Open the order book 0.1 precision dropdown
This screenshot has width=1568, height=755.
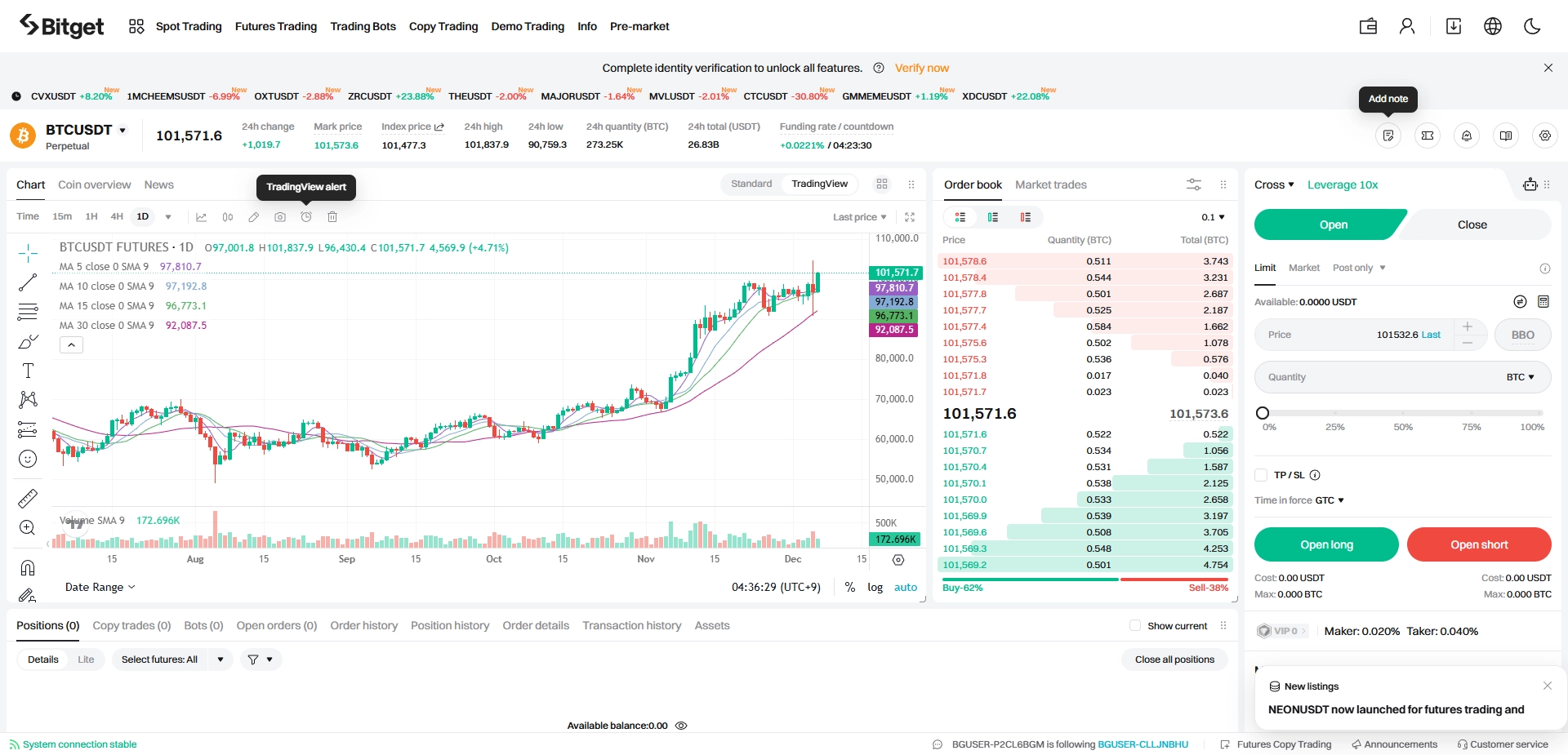pos(1213,217)
